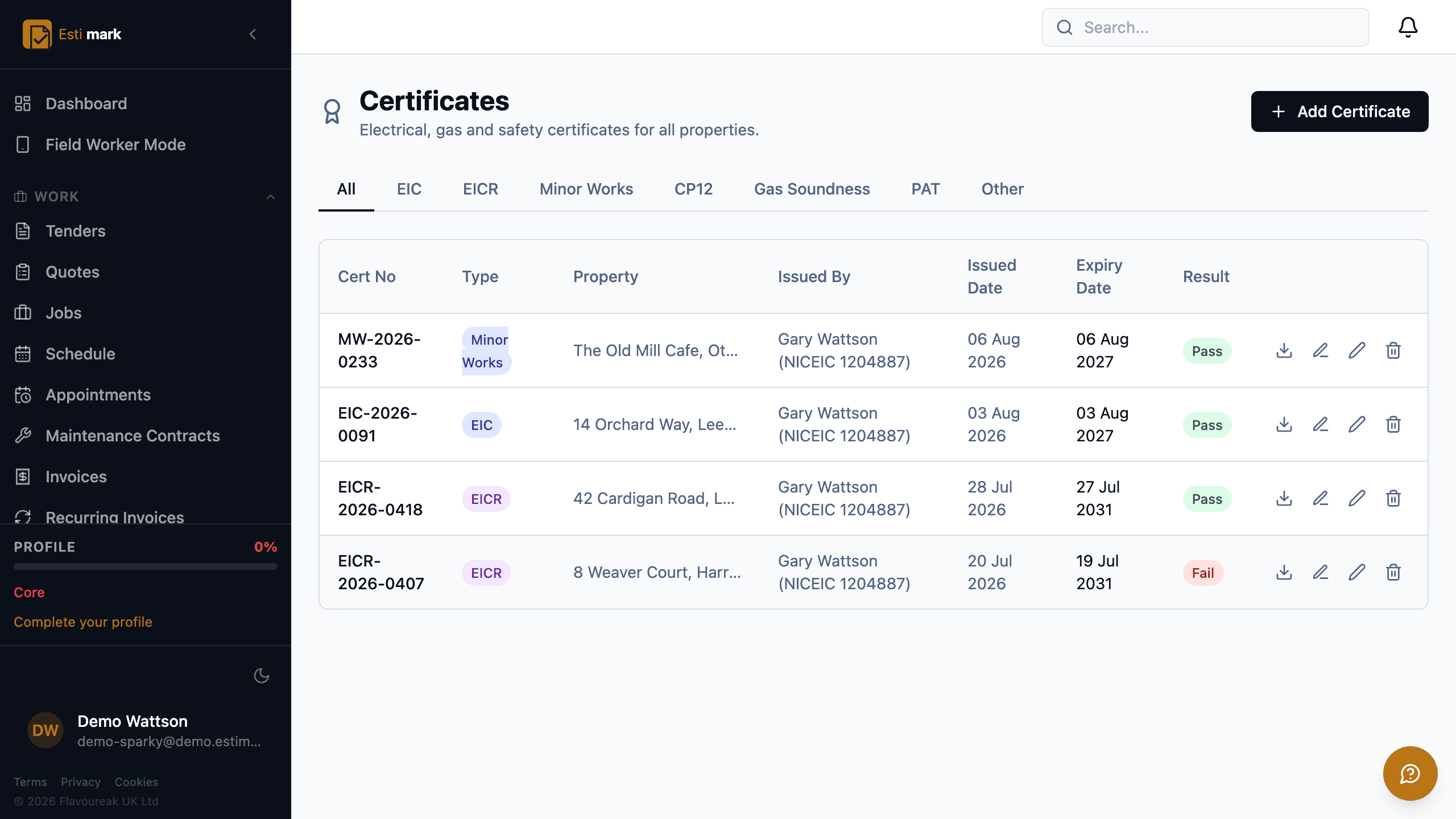Open the Invoices page
1456x819 pixels.
[146, 477]
